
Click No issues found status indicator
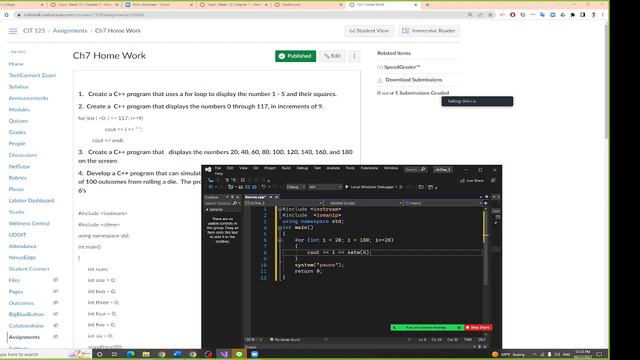coord(285,340)
